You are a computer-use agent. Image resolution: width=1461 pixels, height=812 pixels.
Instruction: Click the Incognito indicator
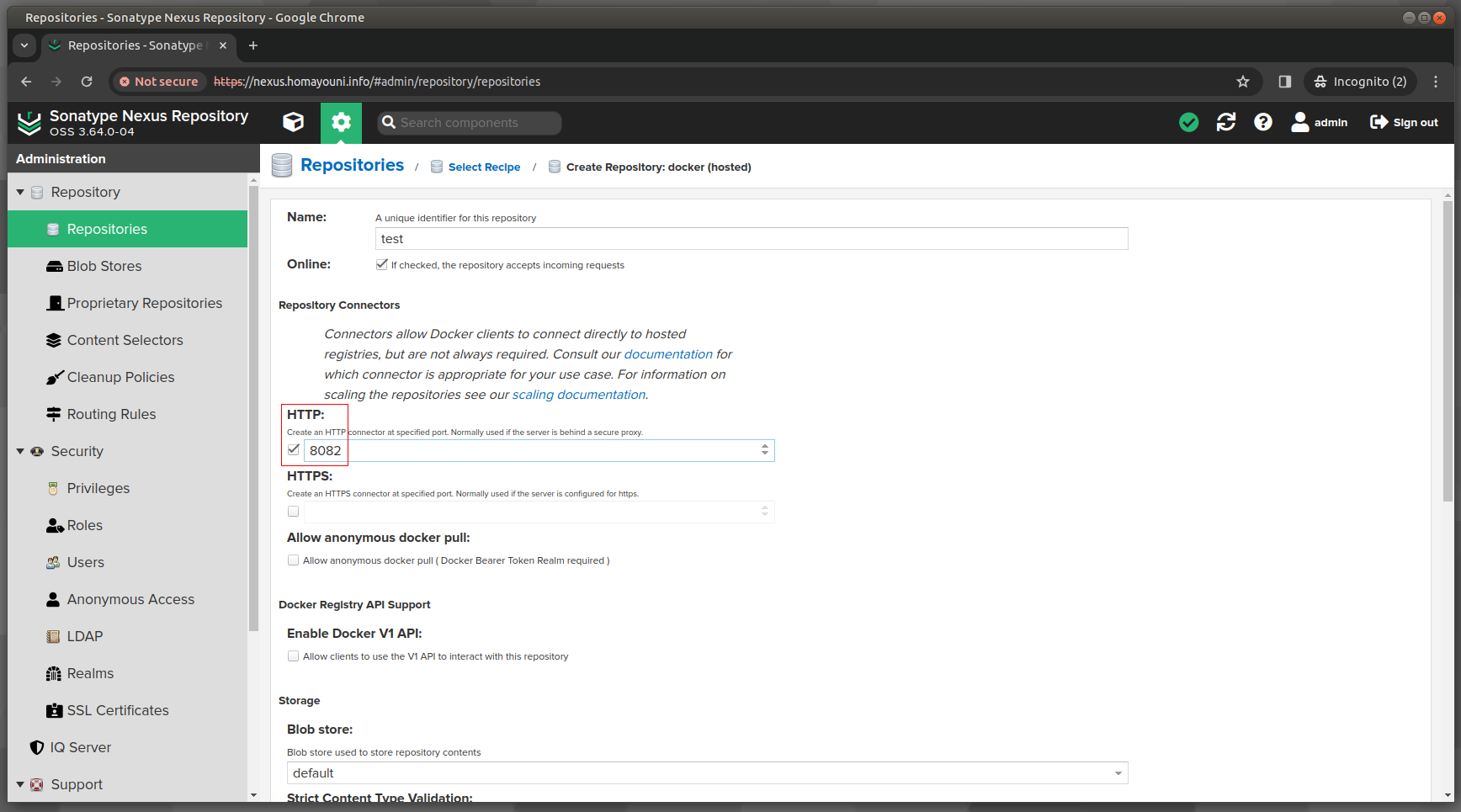click(x=1361, y=82)
